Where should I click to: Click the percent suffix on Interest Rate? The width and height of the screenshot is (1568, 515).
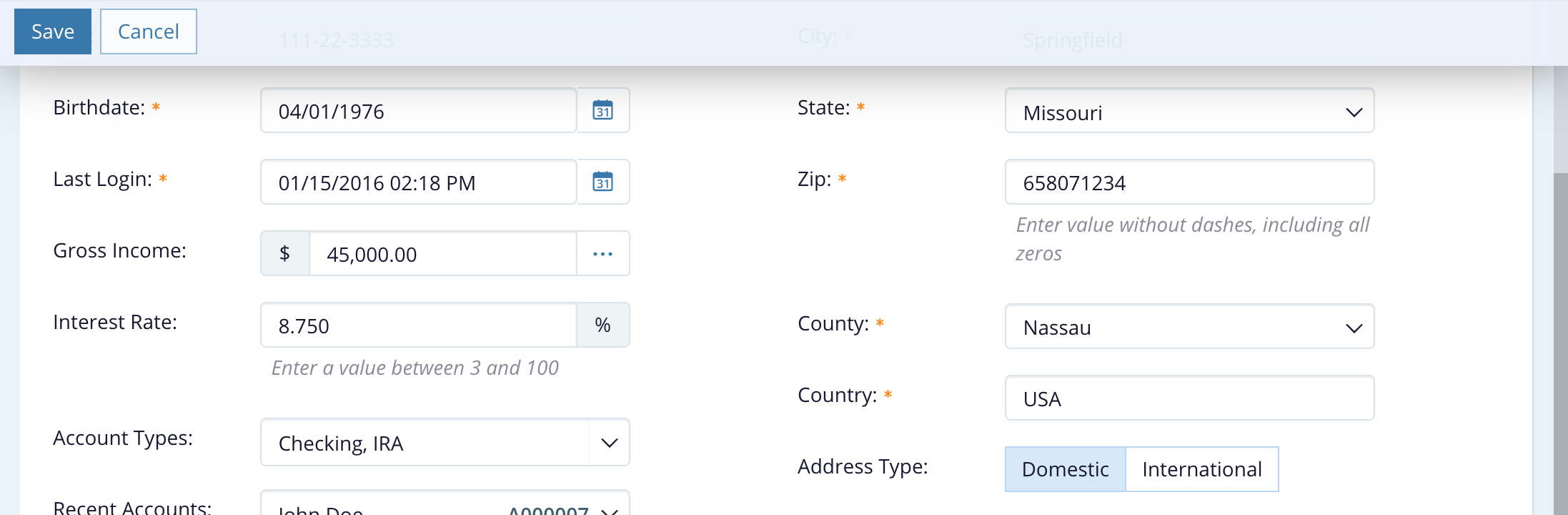point(602,325)
